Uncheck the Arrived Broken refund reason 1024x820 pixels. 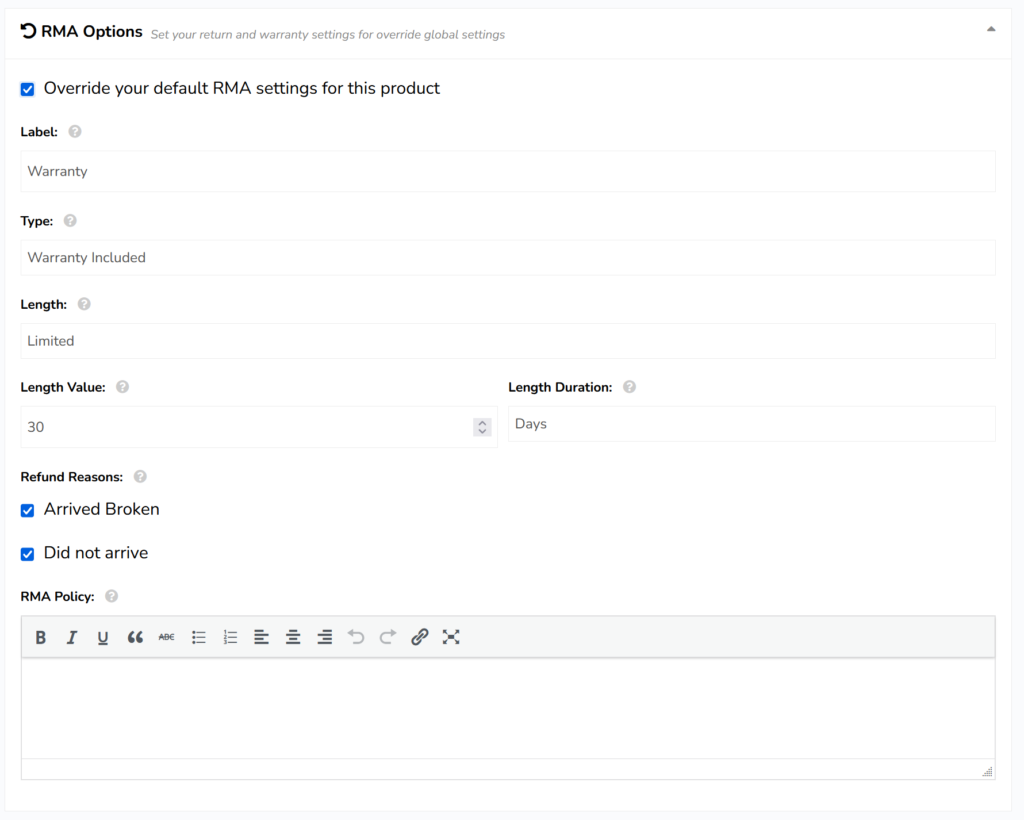[28, 510]
